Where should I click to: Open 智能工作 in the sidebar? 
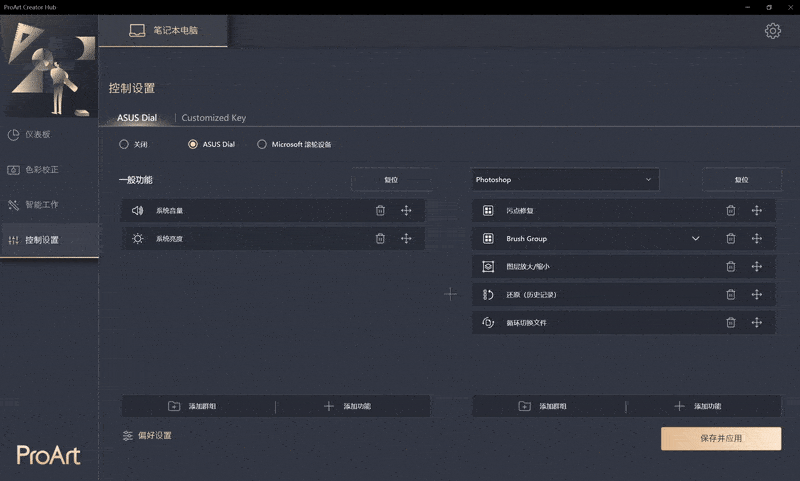(40, 205)
